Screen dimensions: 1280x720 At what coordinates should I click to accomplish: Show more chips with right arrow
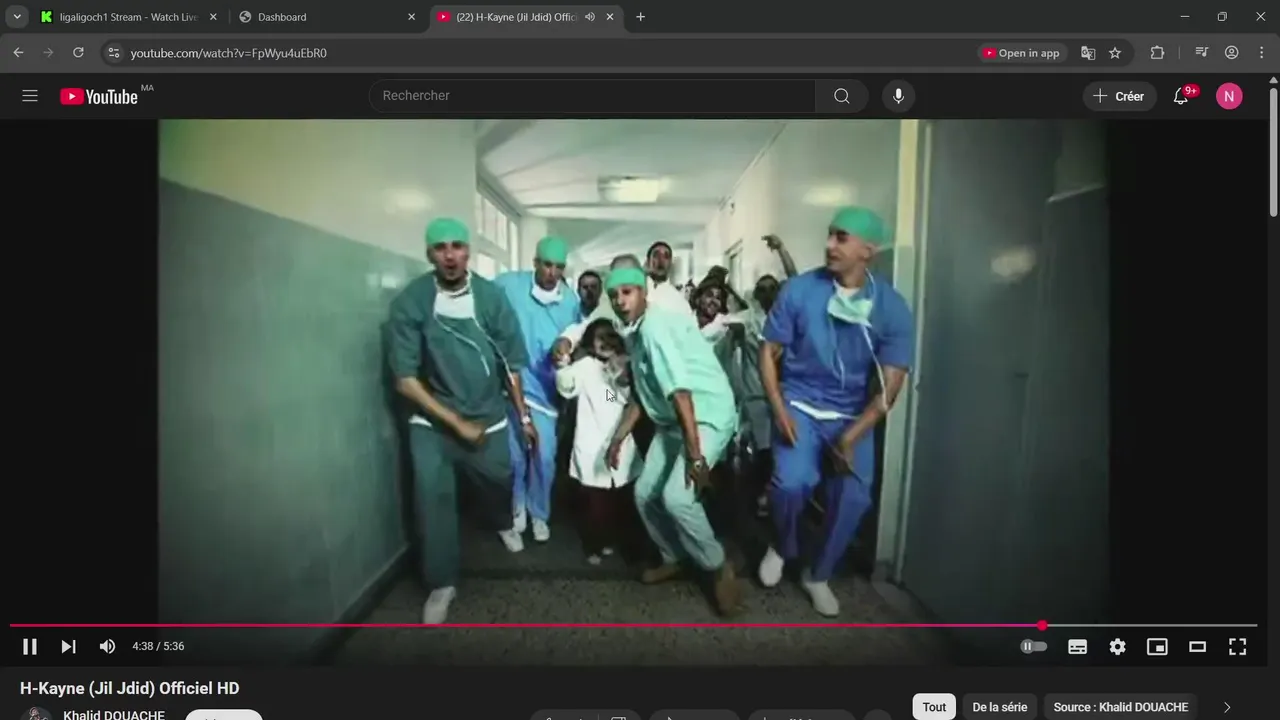[1227, 707]
